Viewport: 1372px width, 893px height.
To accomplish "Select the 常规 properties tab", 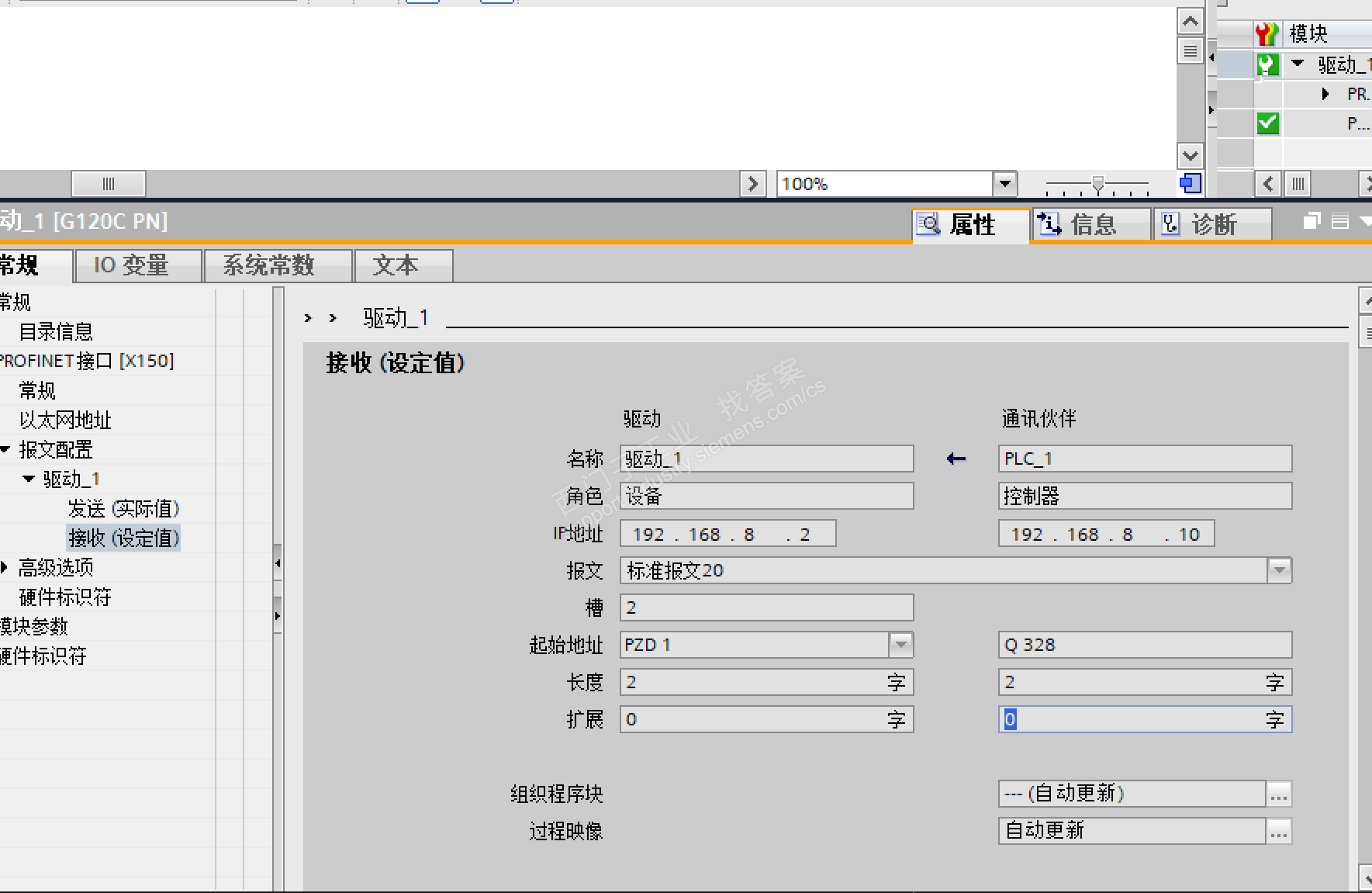I will tap(35, 265).
